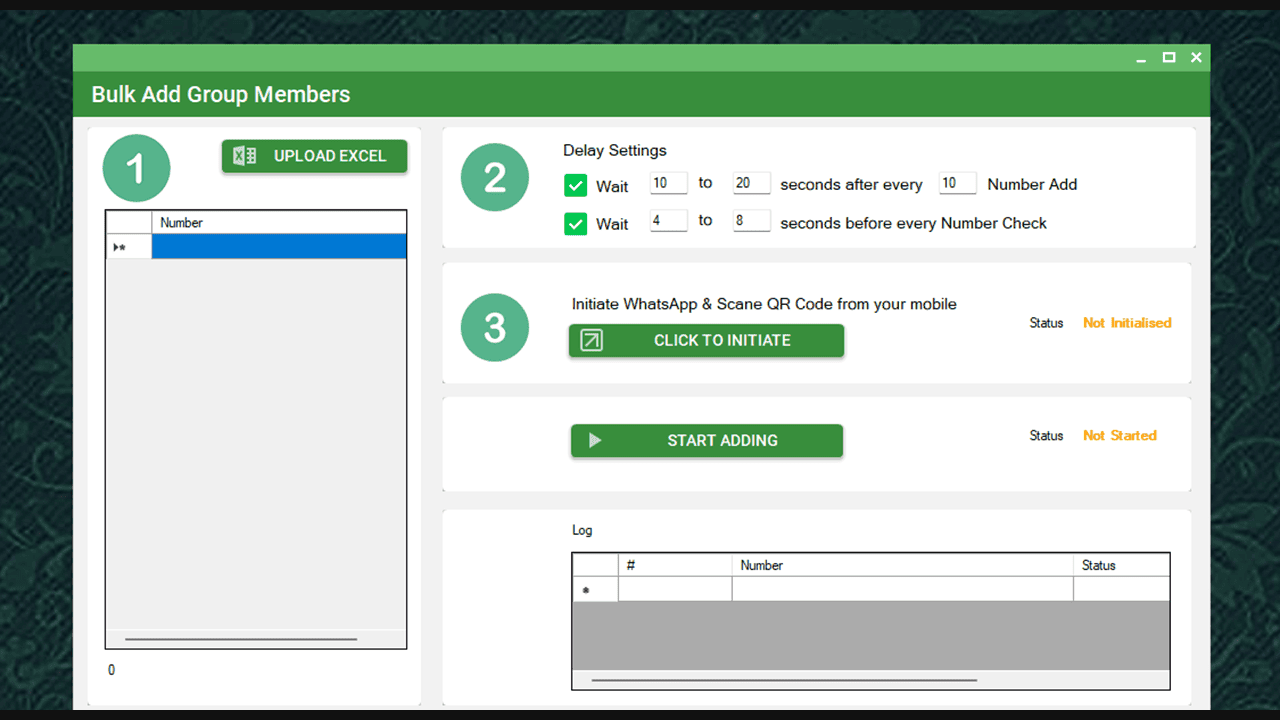
Task: Click the Status column header in Log
Action: point(1120,565)
